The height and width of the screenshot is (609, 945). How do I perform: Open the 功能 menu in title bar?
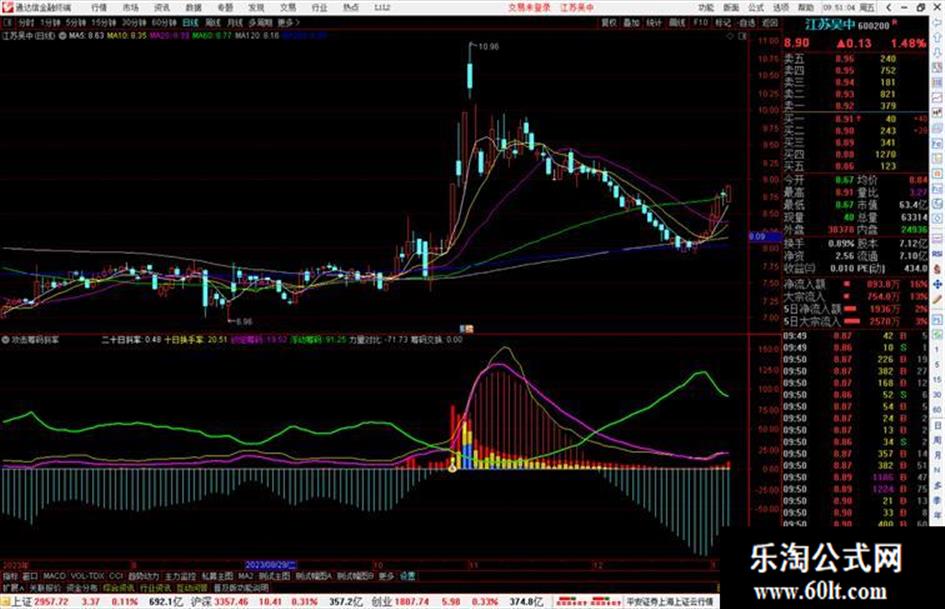tap(706, 8)
